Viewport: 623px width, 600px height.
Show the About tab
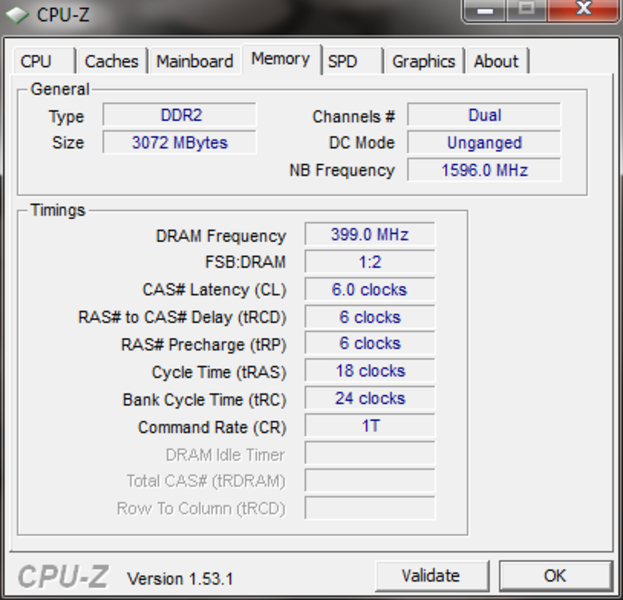point(497,61)
